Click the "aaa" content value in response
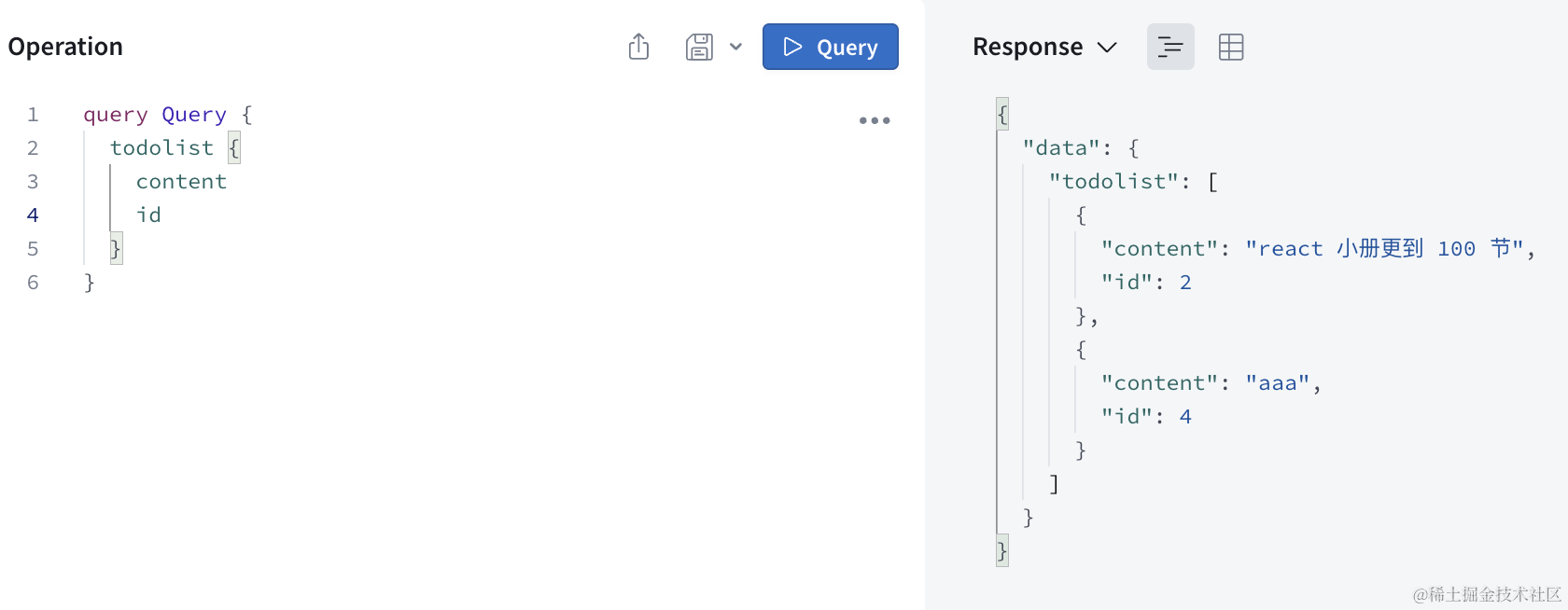 coord(1277,383)
